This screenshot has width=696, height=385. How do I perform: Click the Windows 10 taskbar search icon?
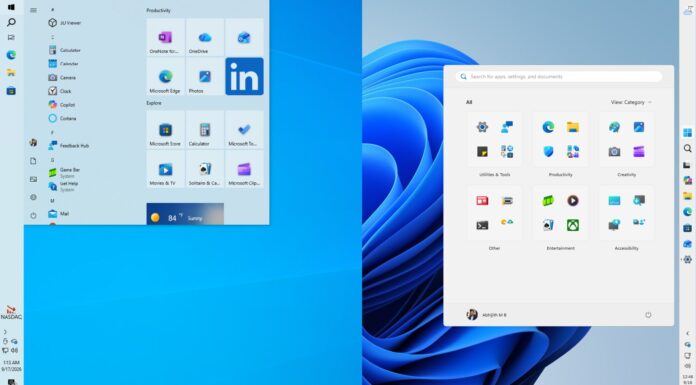[x=12, y=22]
